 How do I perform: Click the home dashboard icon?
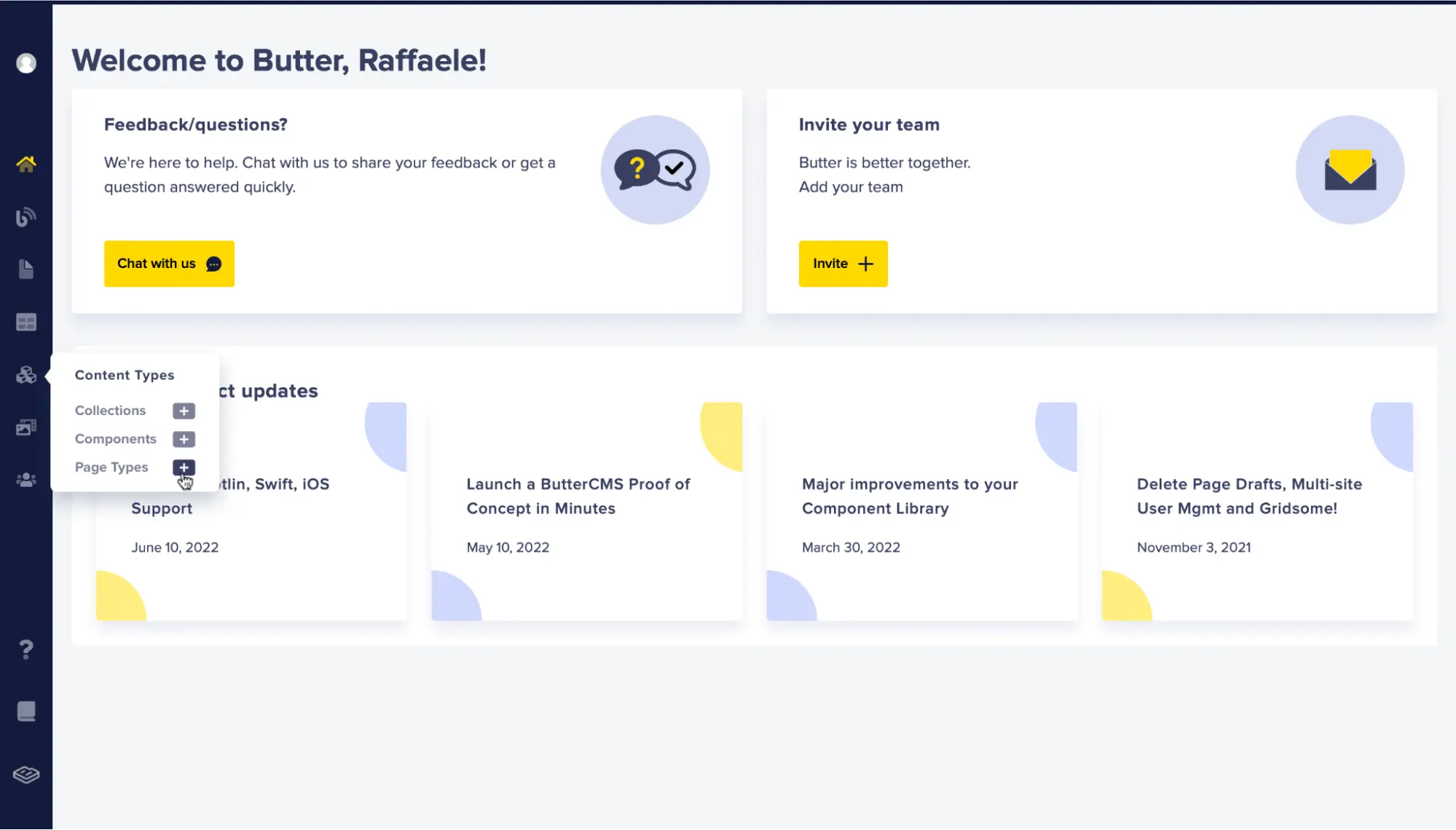point(26,164)
